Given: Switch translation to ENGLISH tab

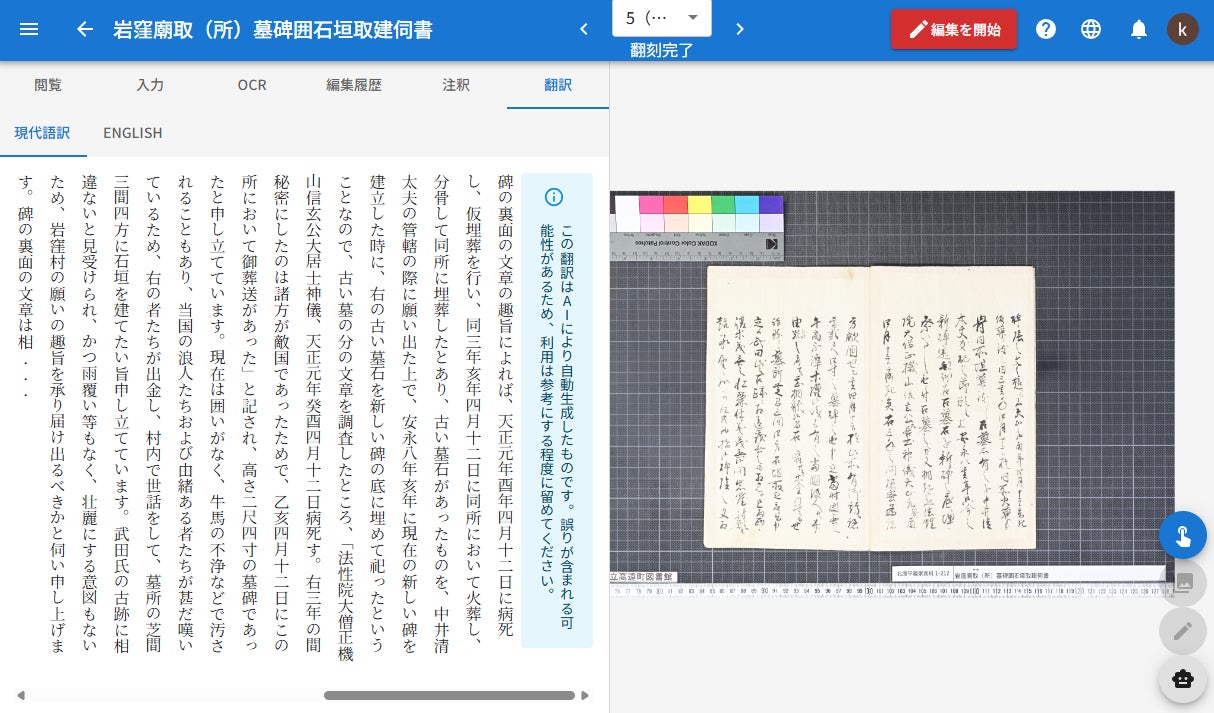Looking at the screenshot, I should tap(133, 133).
